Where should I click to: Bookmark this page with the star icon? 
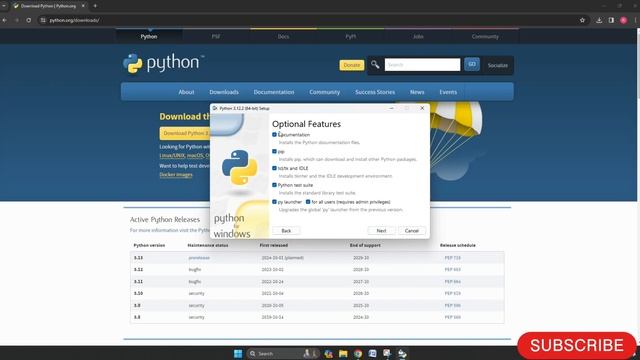click(x=582, y=20)
